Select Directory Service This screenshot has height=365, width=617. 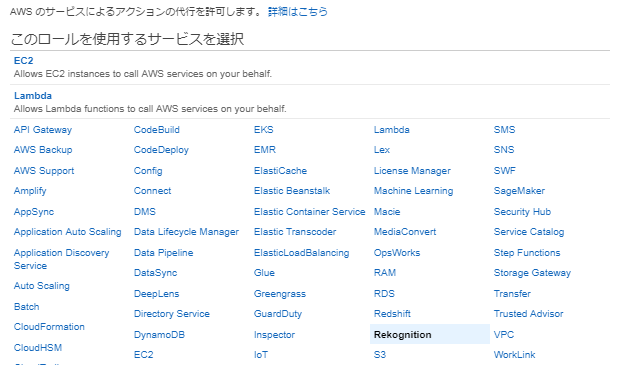[x=172, y=314]
